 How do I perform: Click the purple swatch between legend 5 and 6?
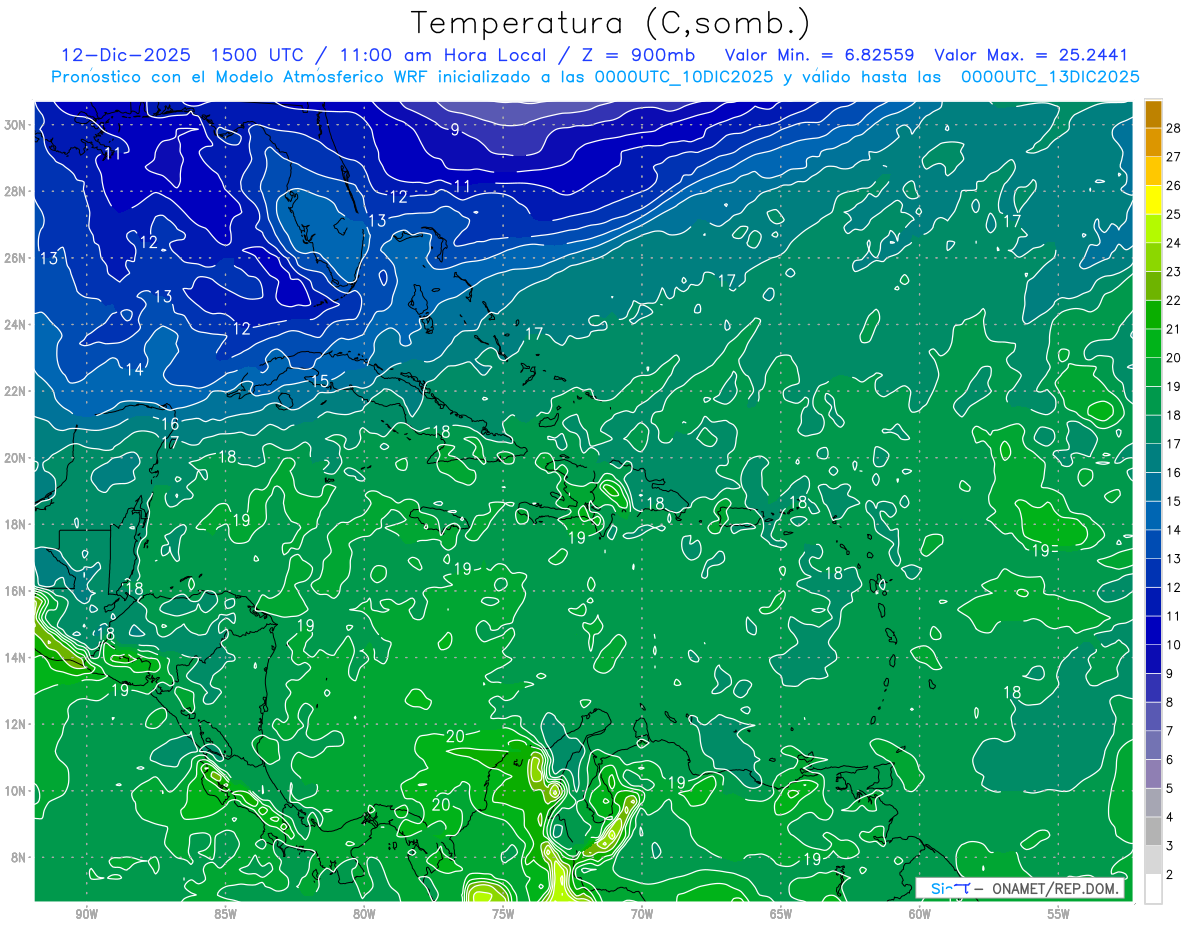pyautogui.click(x=1153, y=774)
